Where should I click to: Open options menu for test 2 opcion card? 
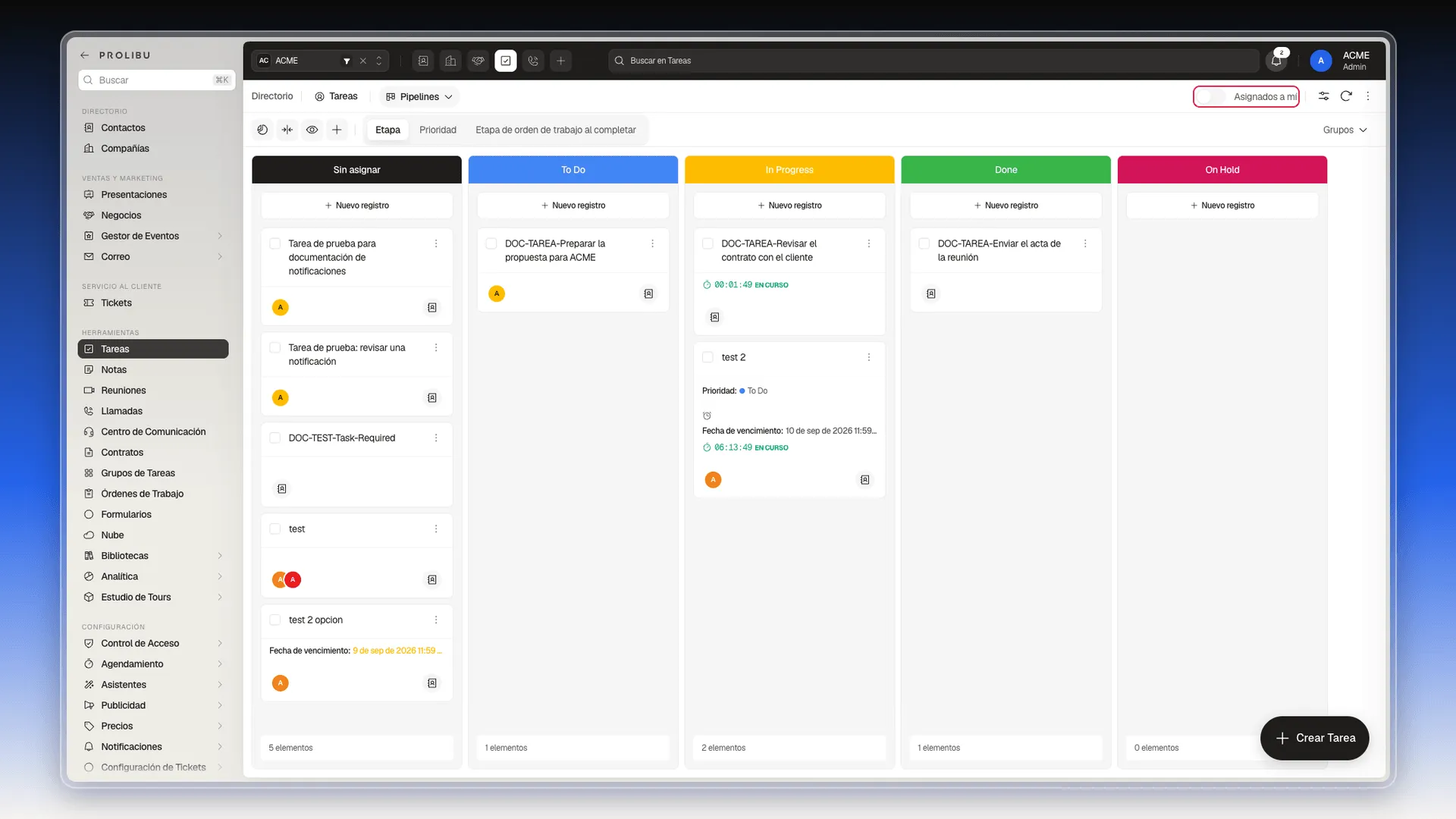coord(436,620)
